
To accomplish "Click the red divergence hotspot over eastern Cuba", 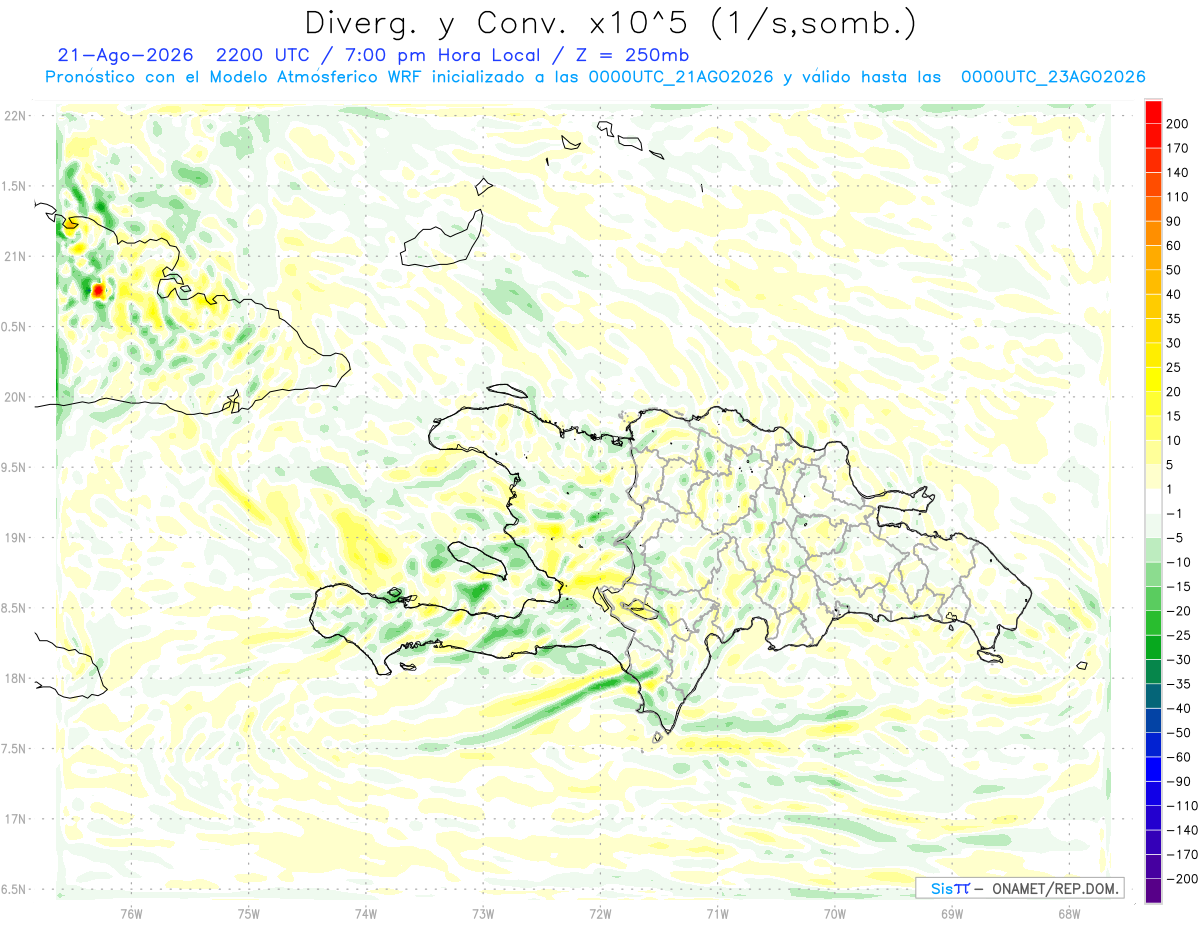I will [x=98, y=291].
